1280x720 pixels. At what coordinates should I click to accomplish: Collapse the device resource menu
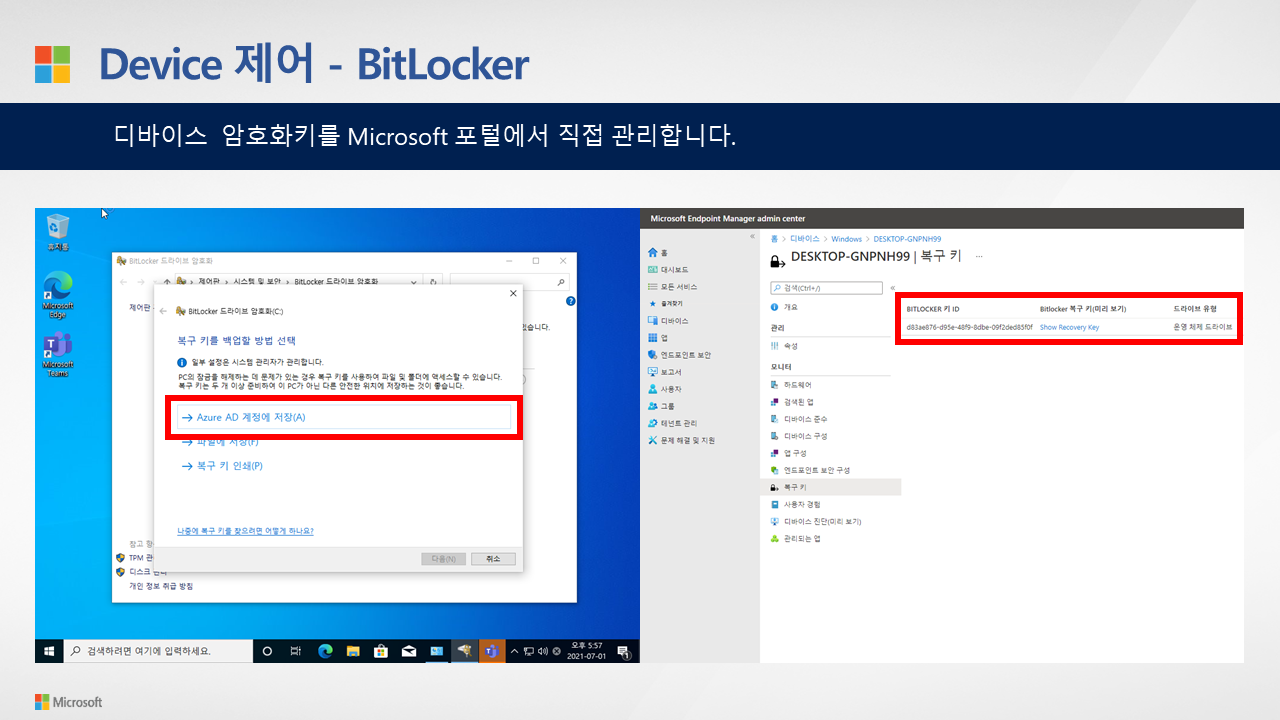pos(892,288)
